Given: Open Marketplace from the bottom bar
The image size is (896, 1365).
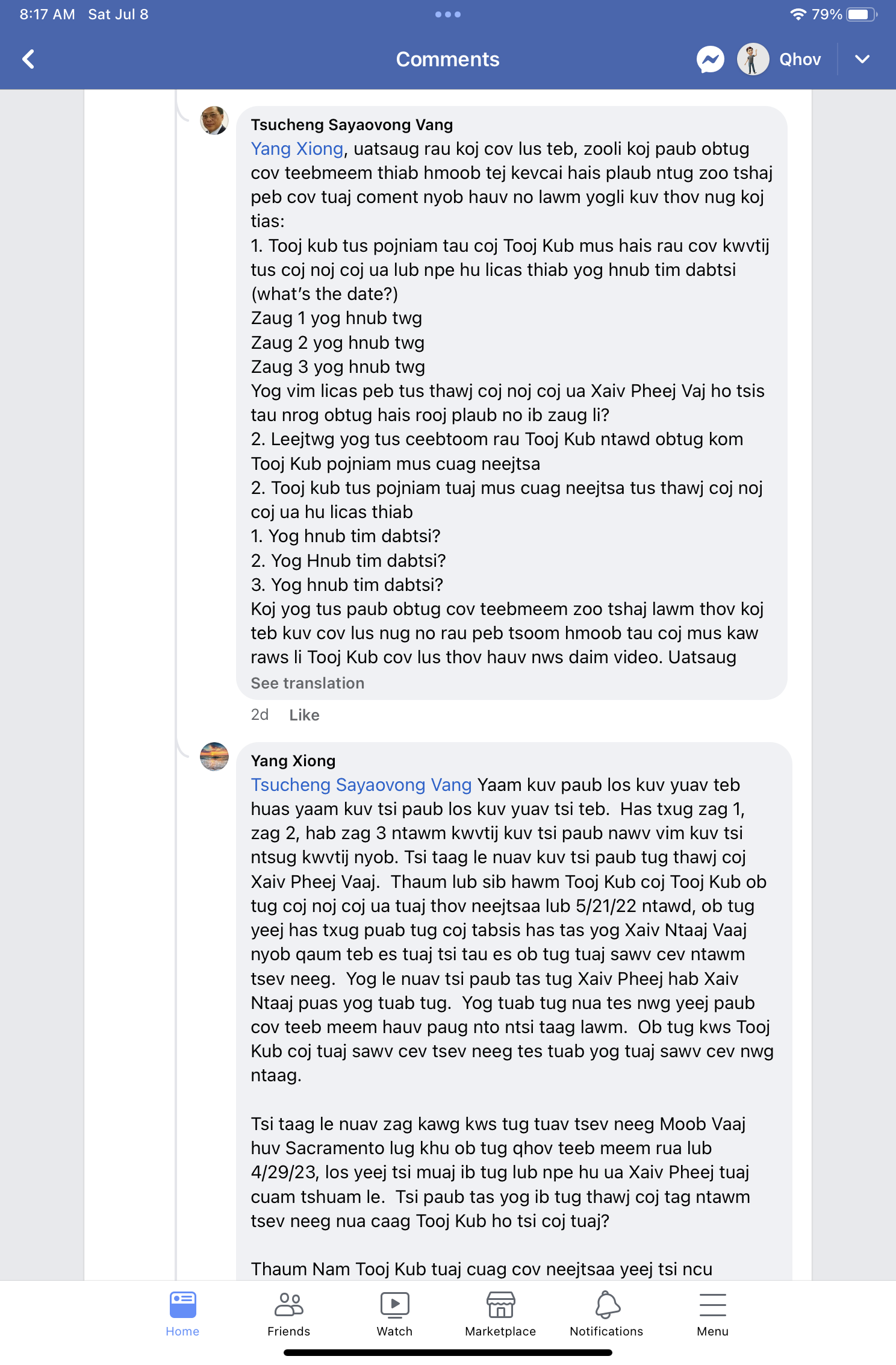Looking at the screenshot, I should coord(500,1314).
